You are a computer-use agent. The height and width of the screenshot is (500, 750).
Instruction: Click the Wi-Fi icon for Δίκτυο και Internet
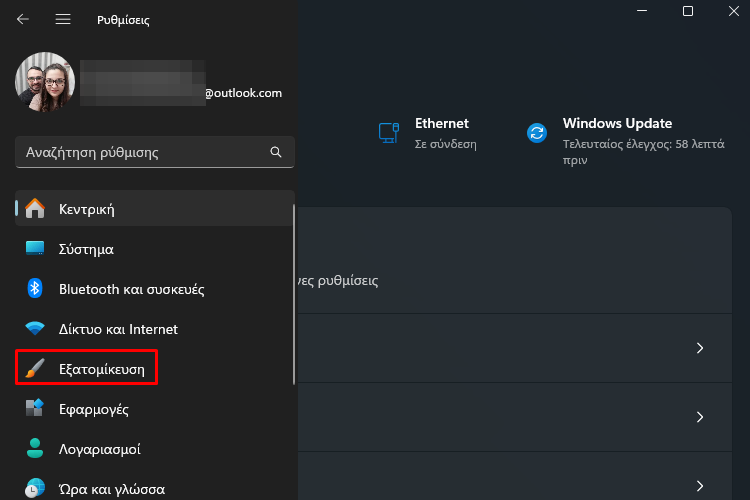pos(35,328)
